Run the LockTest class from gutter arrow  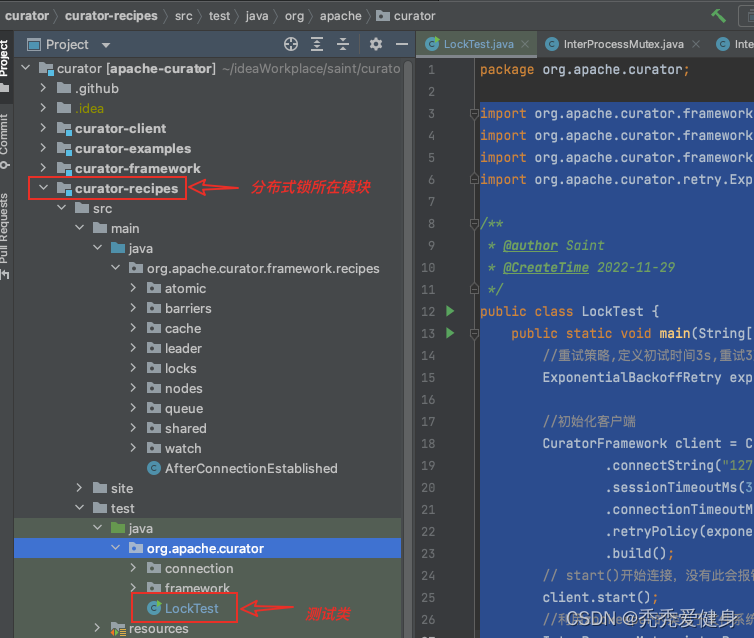point(450,311)
